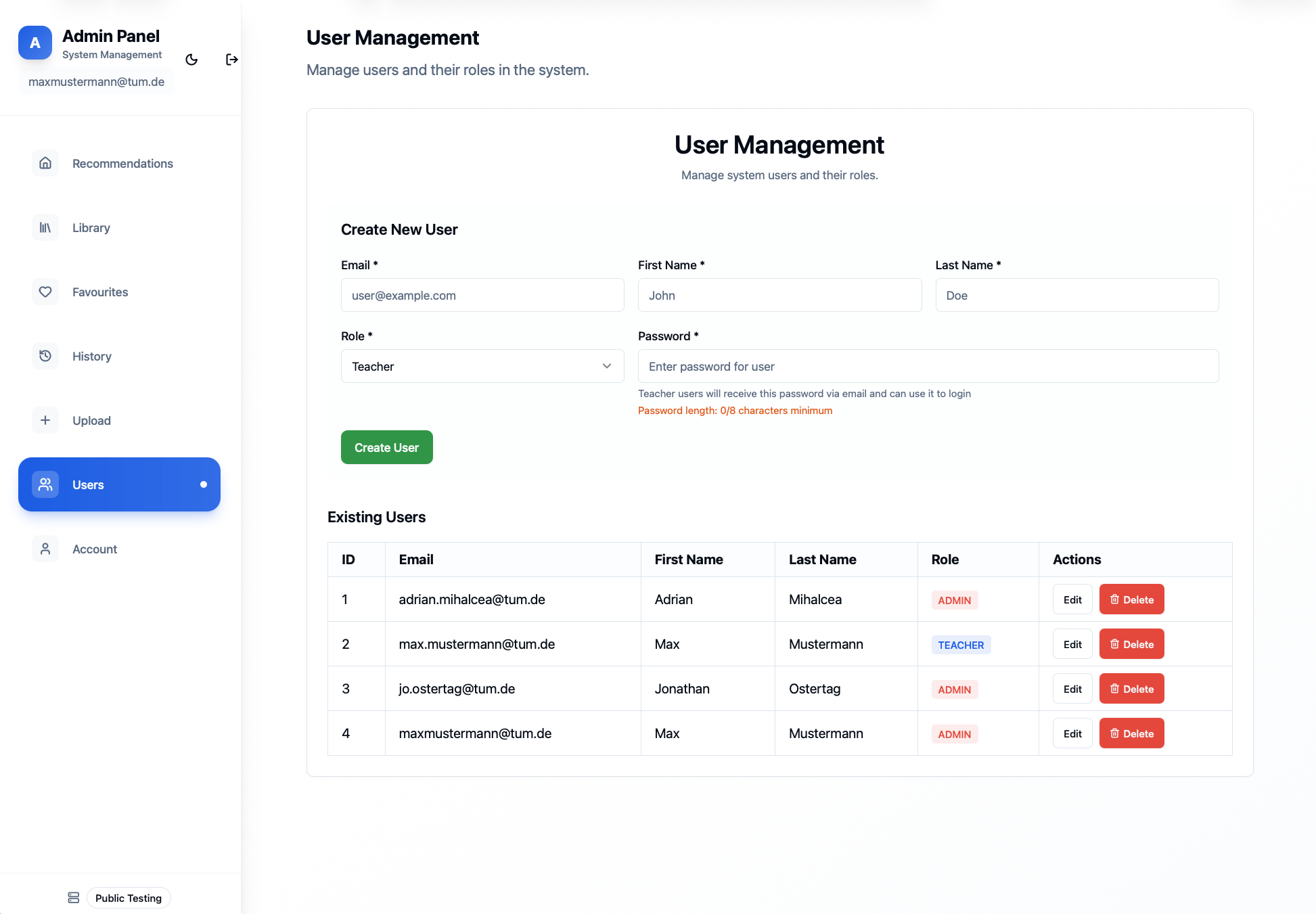Open Account person icon in sidebar
Screen dimensions: 1316x914
(45, 549)
